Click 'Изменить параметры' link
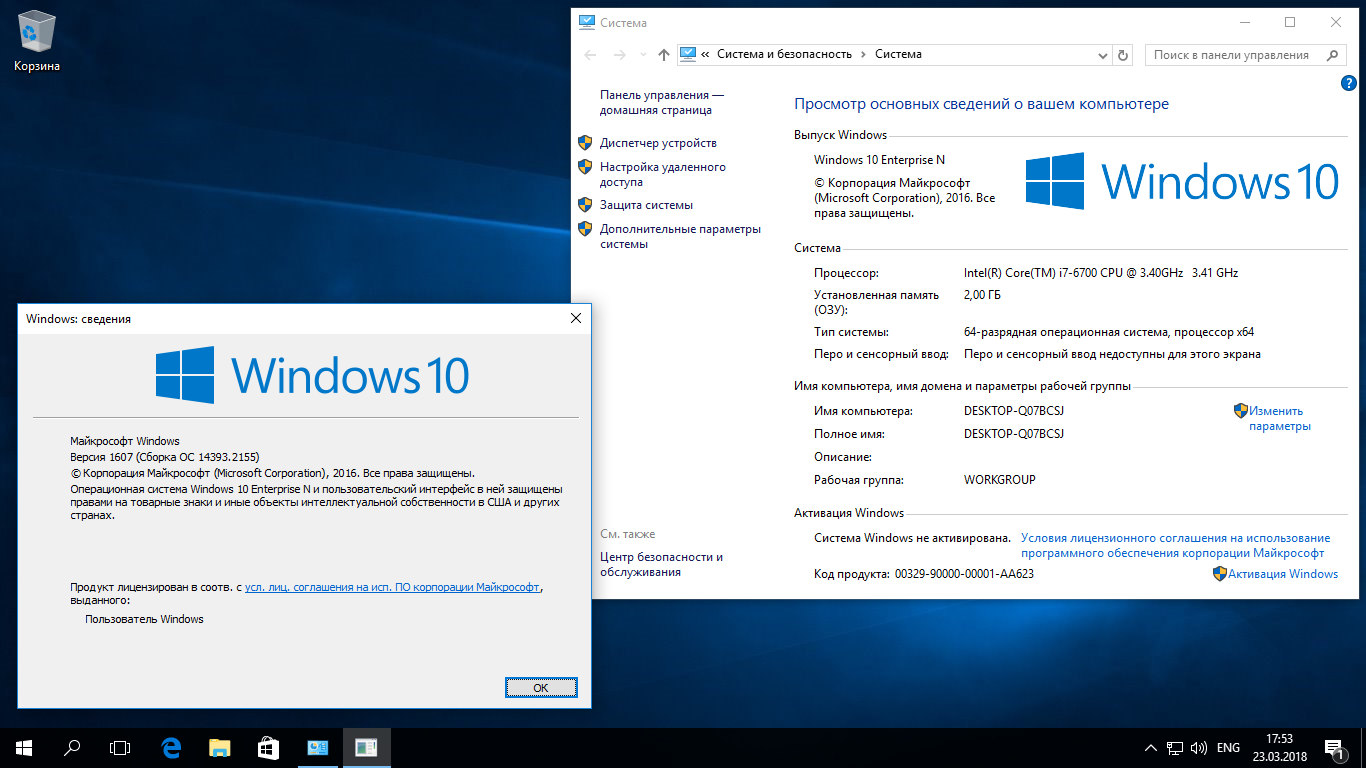The height and width of the screenshot is (768, 1366). pos(1279,418)
